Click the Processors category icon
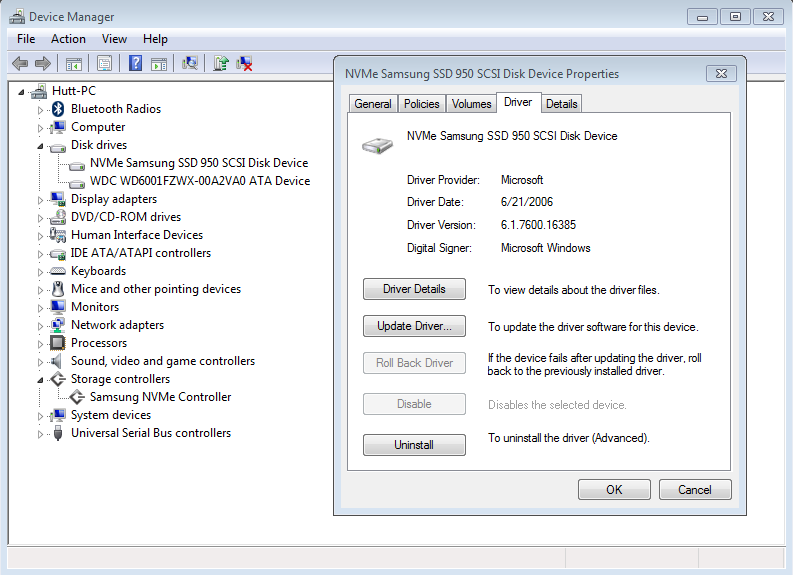The width and height of the screenshot is (793, 575). (x=58, y=343)
